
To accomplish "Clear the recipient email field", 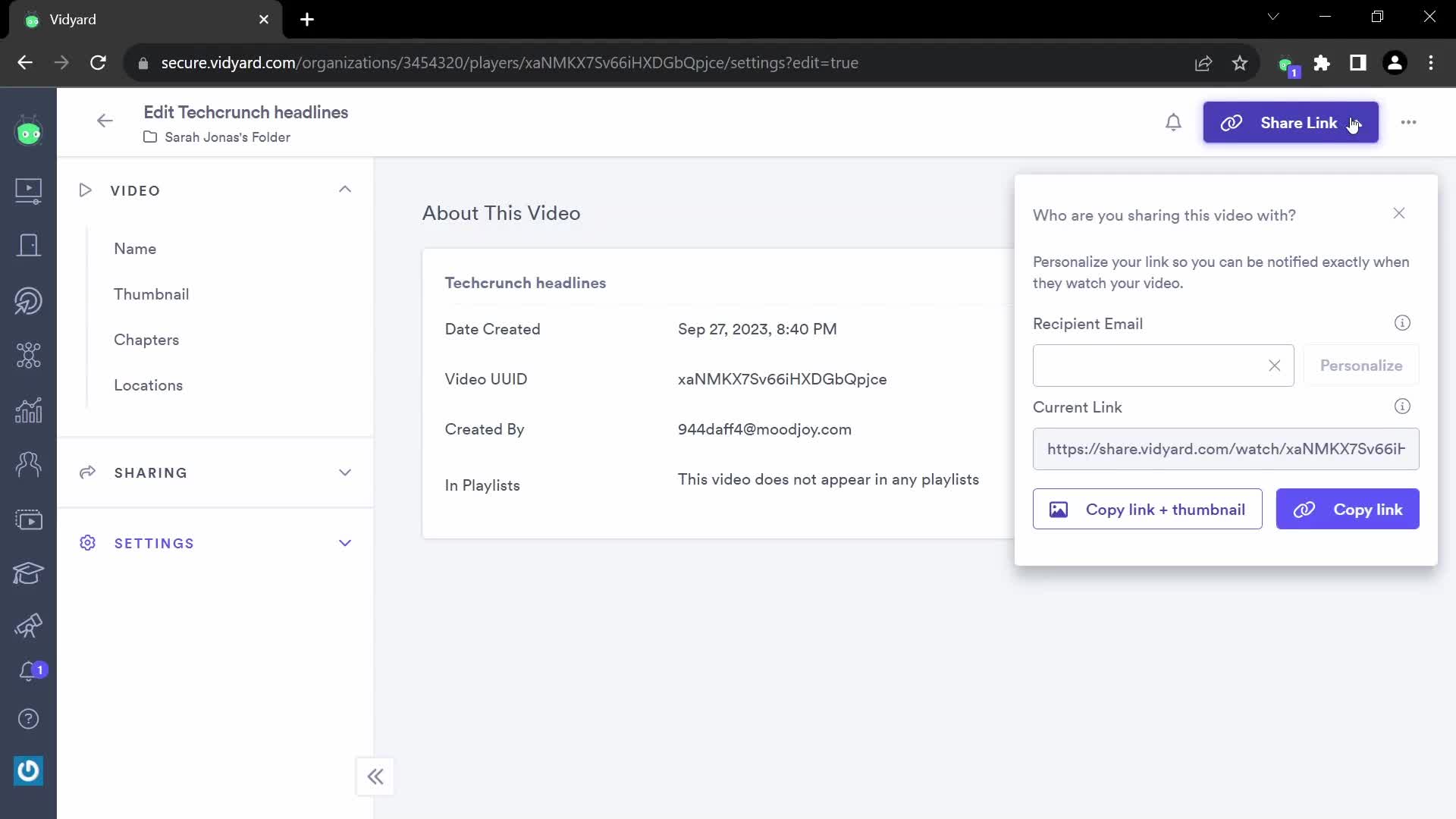I will [x=1274, y=366].
